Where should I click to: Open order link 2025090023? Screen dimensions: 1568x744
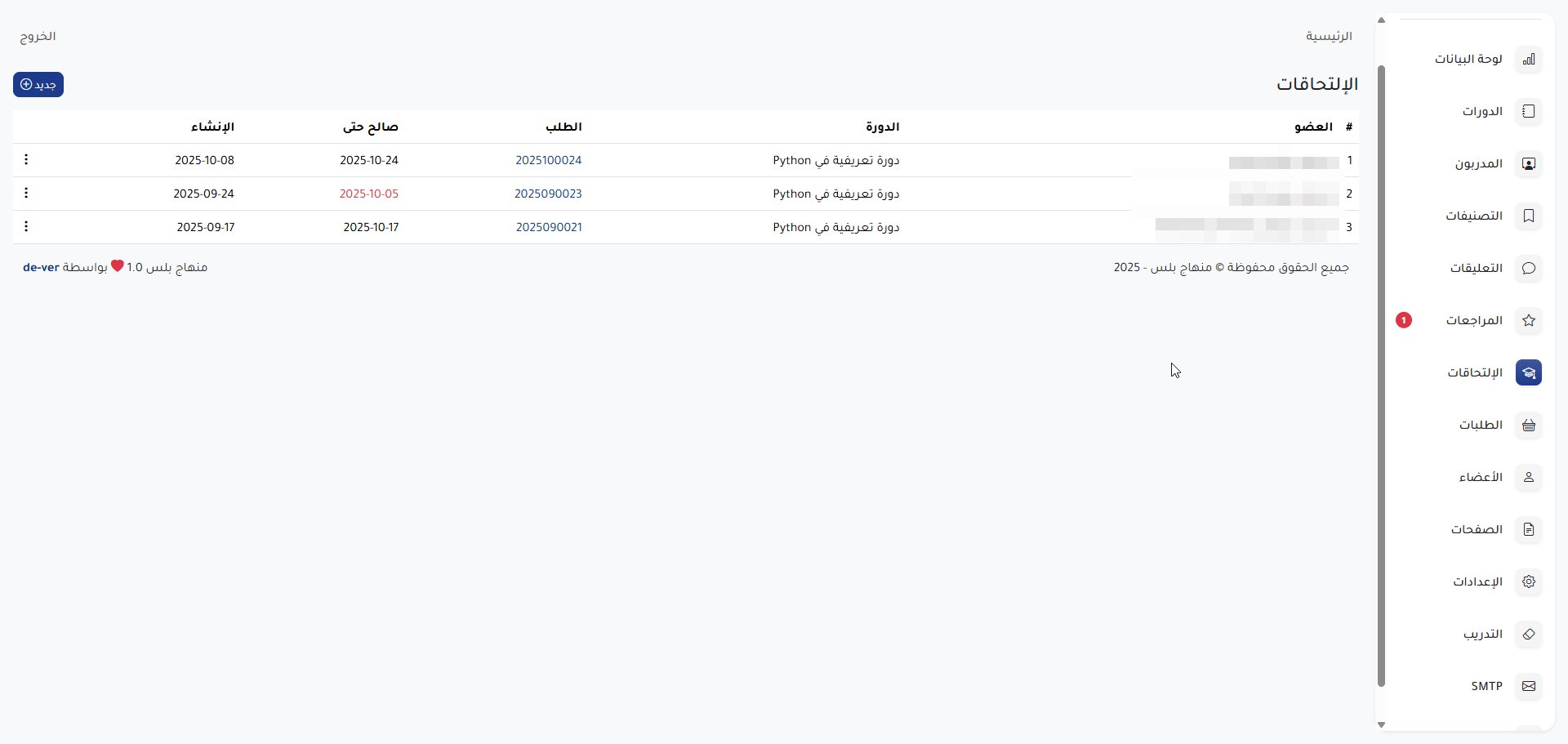click(x=548, y=194)
